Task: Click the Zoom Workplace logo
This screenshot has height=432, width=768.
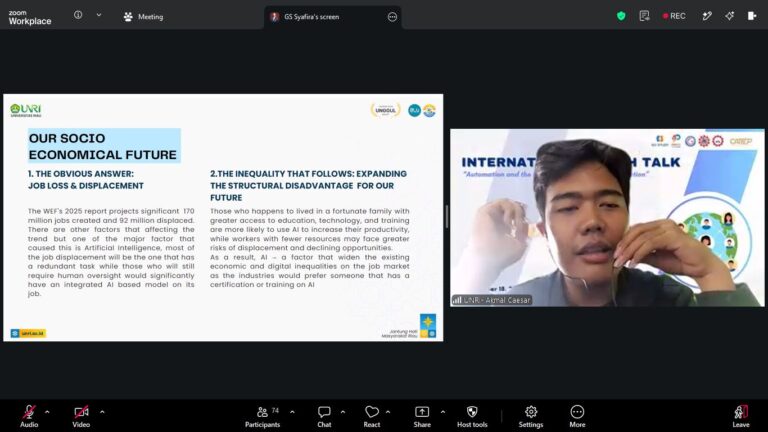Action: click(x=29, y=17)
